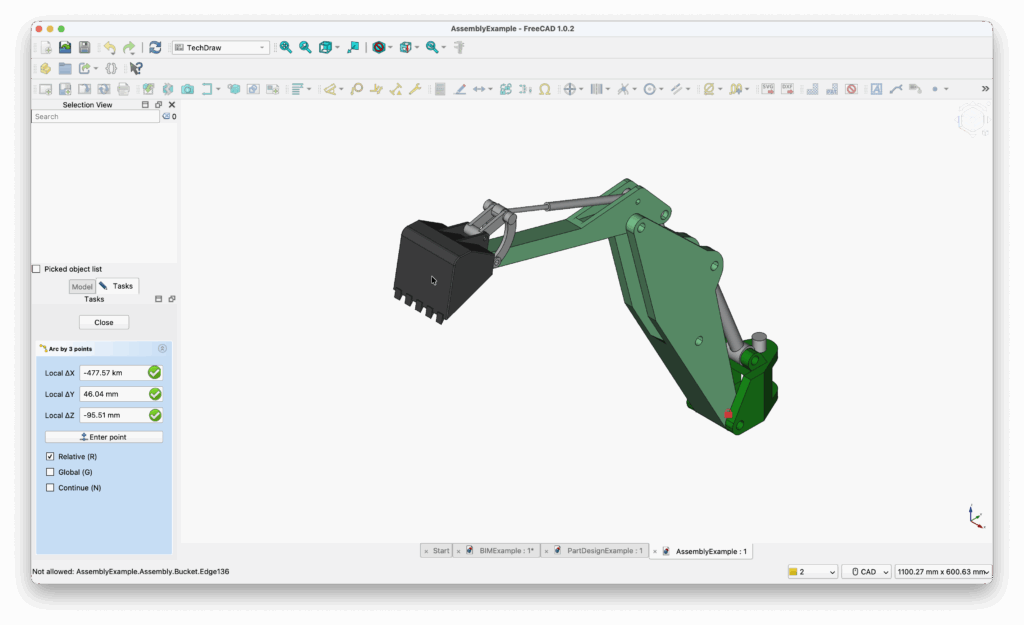Open the TechDraw workbench selector dropdown
Viewport: 1024px width, 625px height.
click(x=220, y=46)
